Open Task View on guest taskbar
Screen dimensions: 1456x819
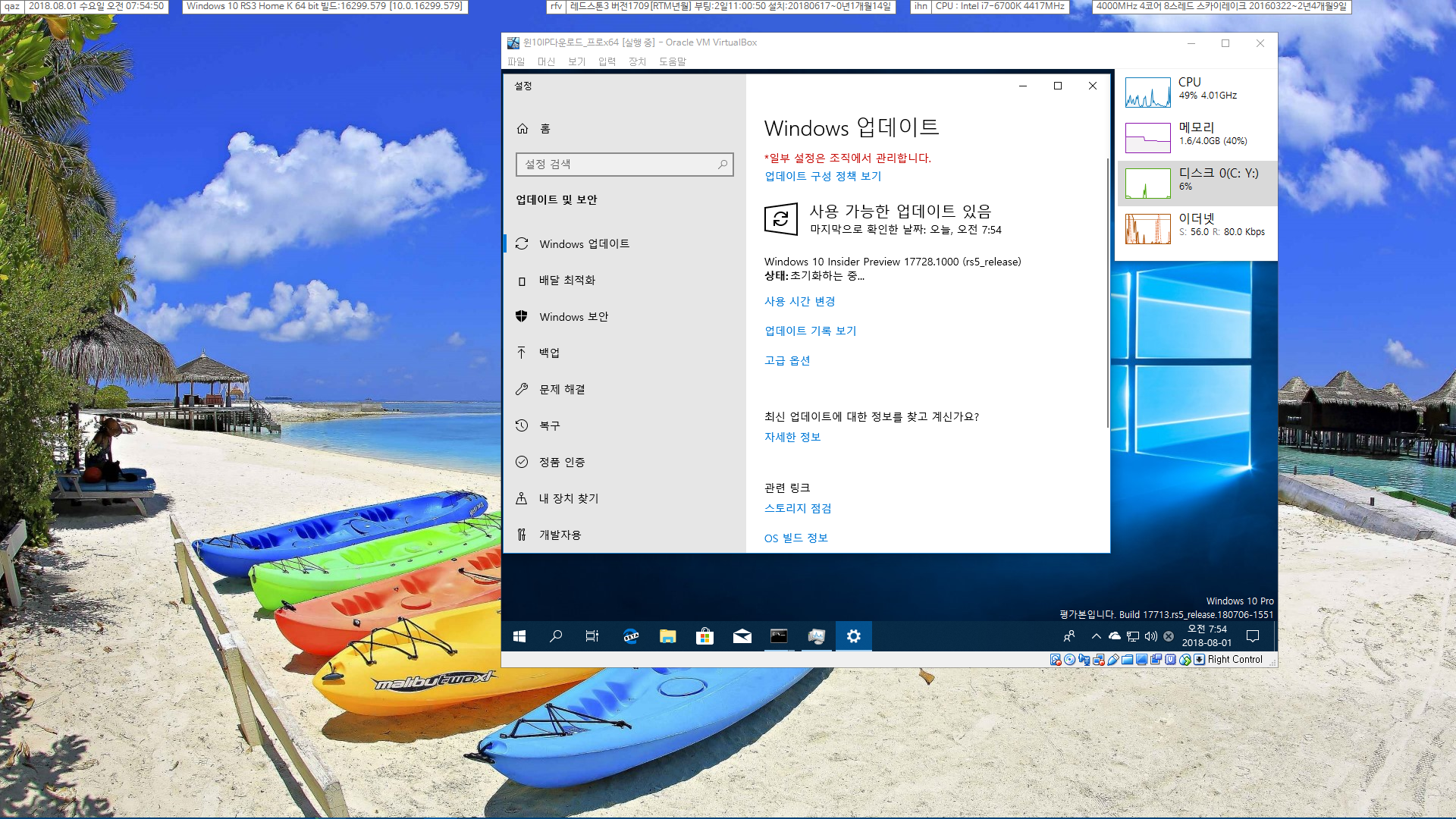coord(592,636)
